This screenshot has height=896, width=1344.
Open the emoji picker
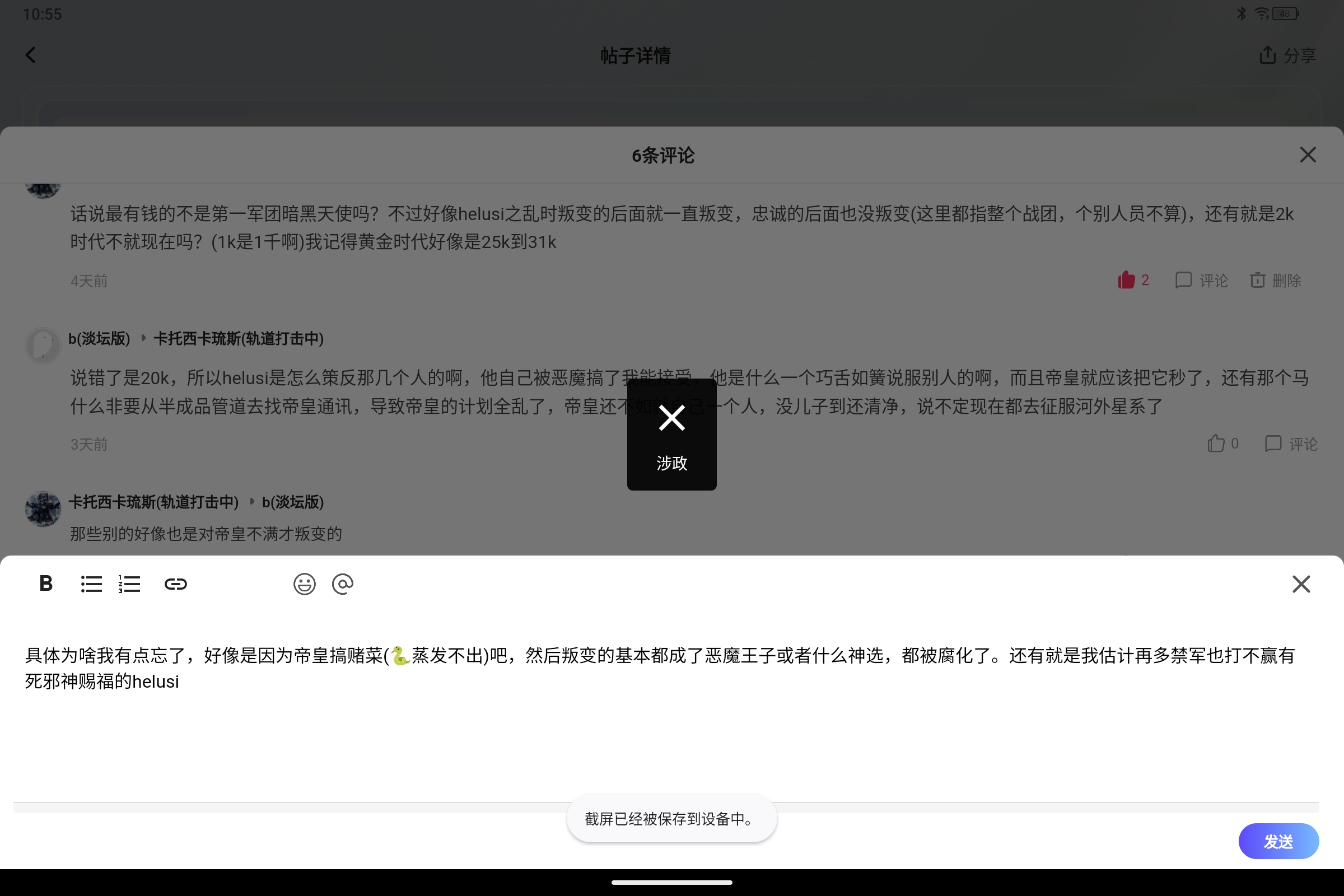[x=304, y=584]
